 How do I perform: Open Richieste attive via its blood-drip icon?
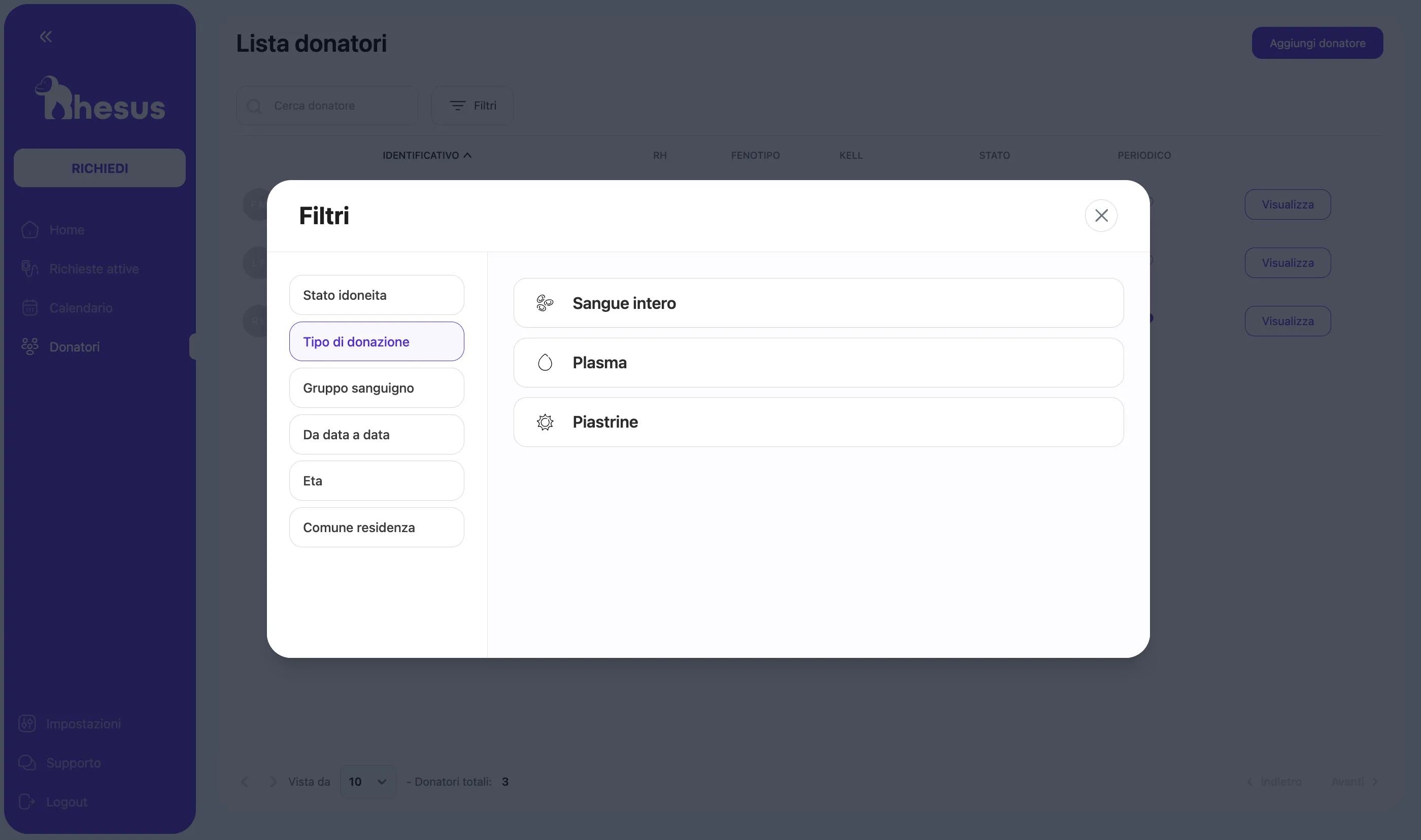(29, 268)
